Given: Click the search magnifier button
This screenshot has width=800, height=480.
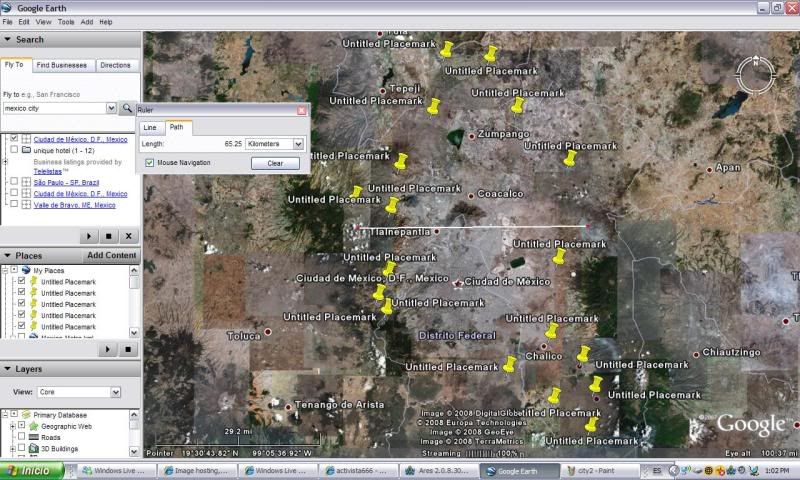Looking at the screenshot, I should (127, 108).
